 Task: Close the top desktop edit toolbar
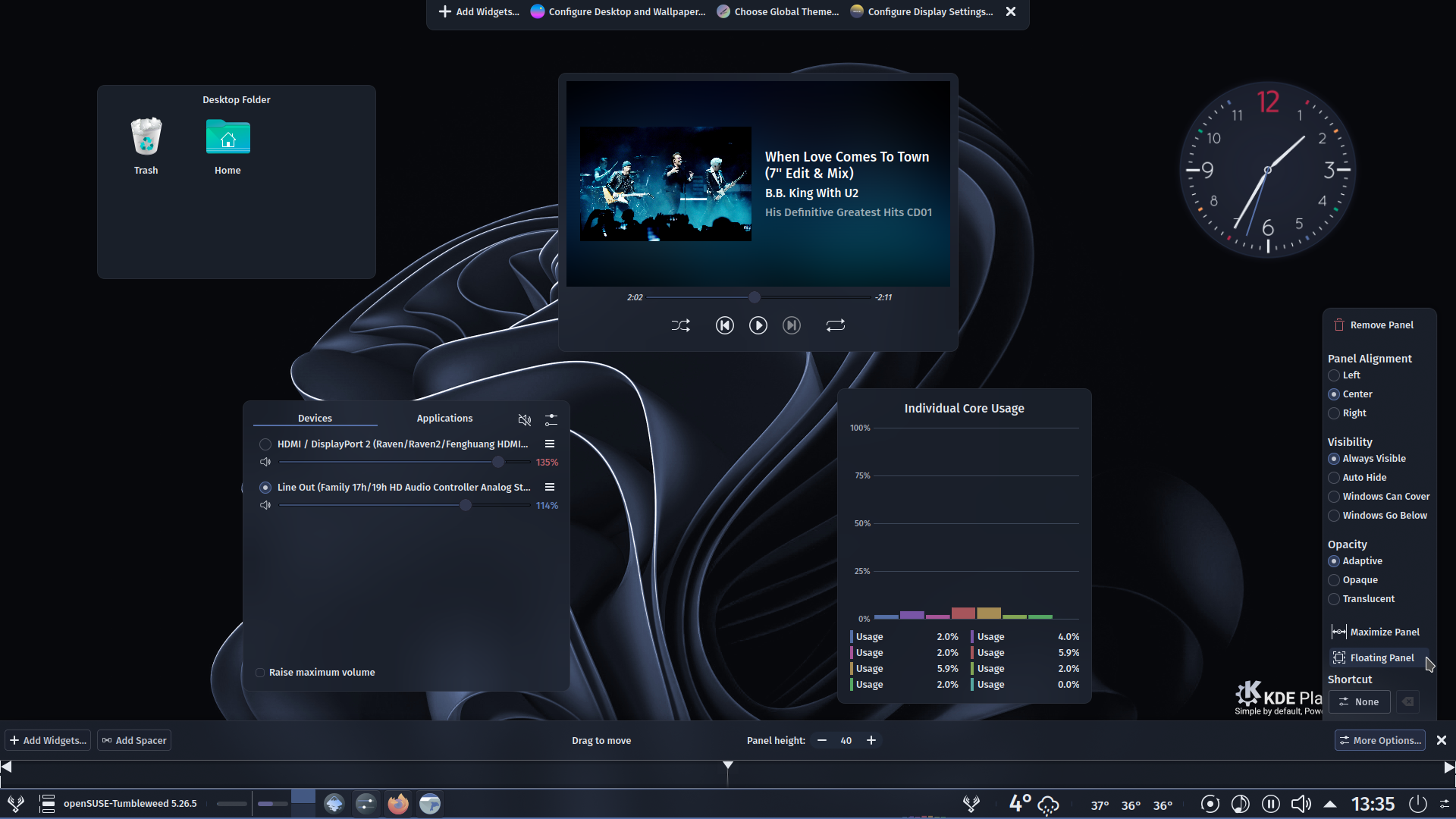point(1011,11)
